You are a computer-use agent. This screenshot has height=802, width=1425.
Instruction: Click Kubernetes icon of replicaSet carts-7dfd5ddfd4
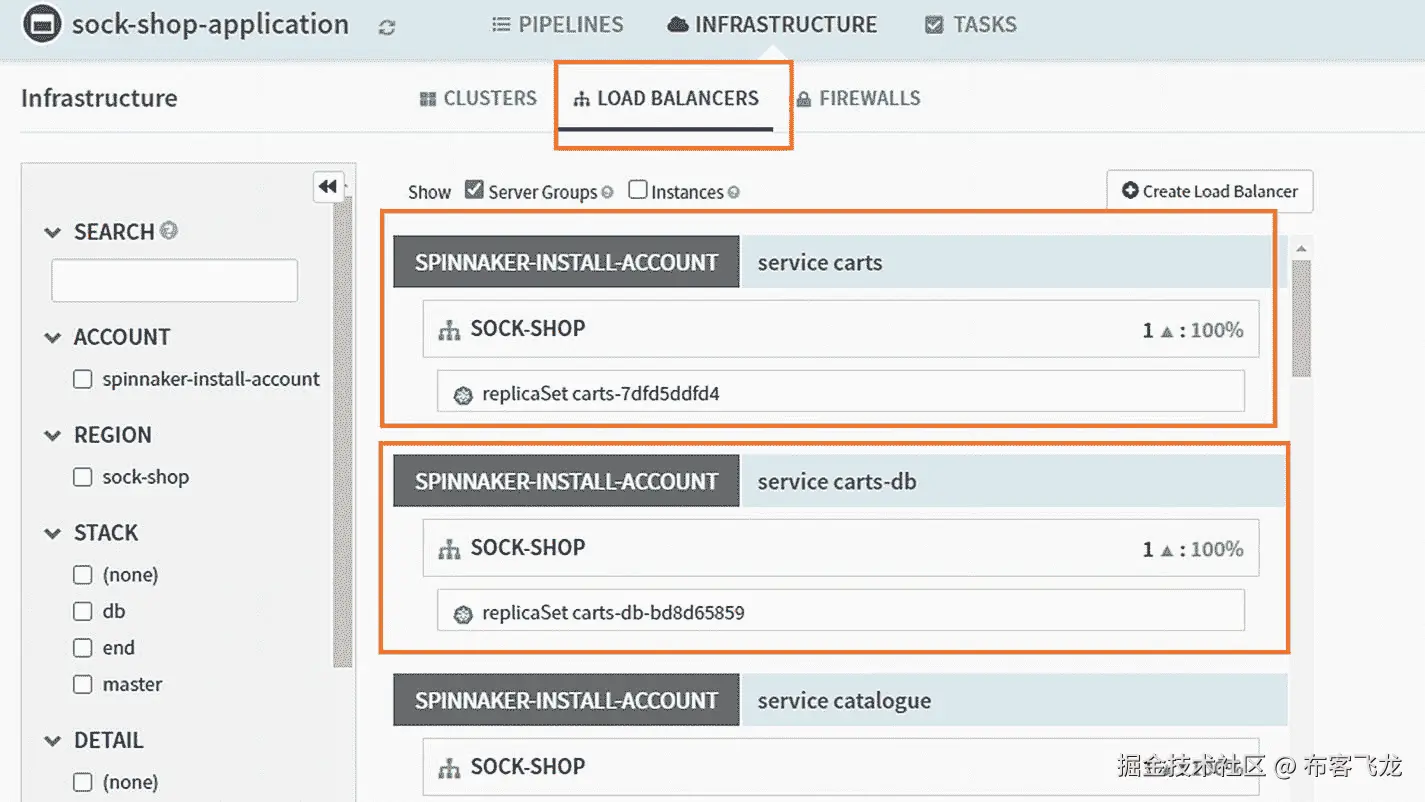coord(462,395)
